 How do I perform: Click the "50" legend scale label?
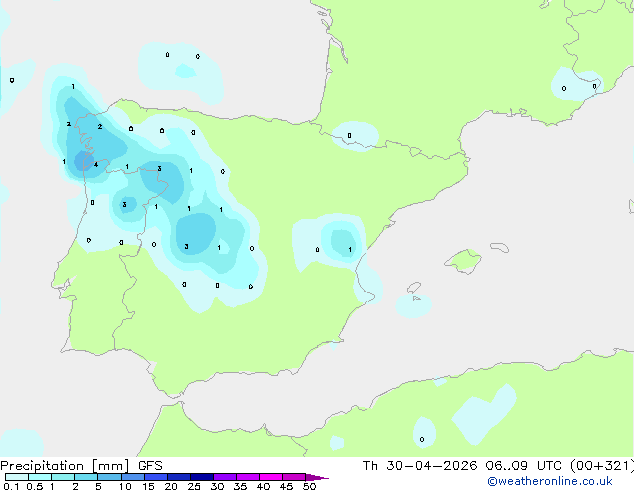coord(309,486)
